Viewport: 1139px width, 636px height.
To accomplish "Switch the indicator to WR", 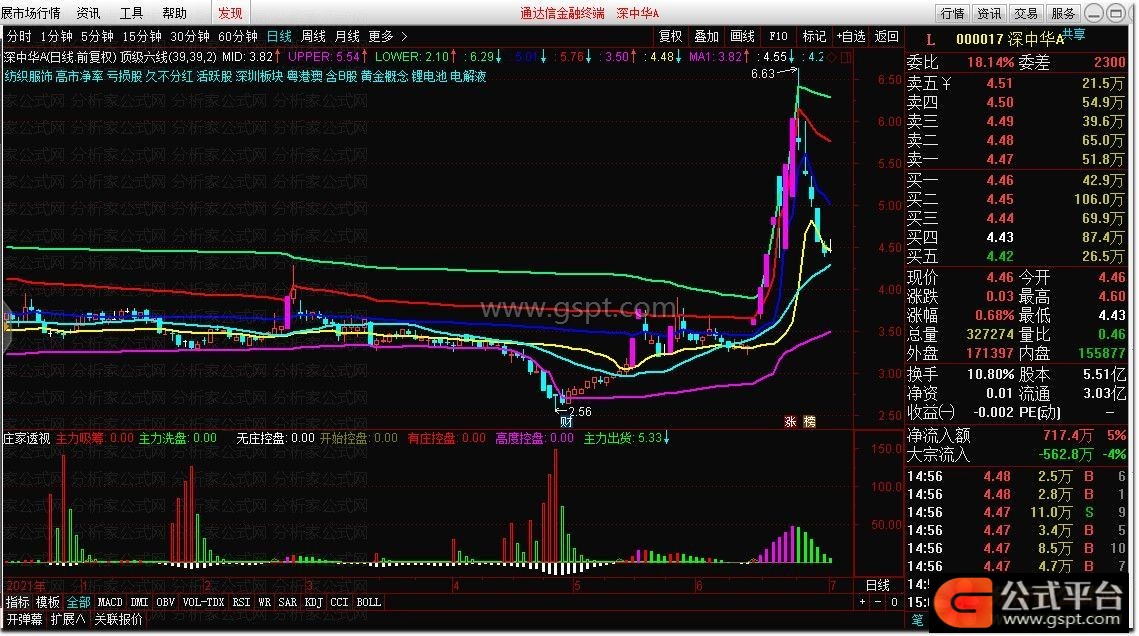I will [264, 602].
